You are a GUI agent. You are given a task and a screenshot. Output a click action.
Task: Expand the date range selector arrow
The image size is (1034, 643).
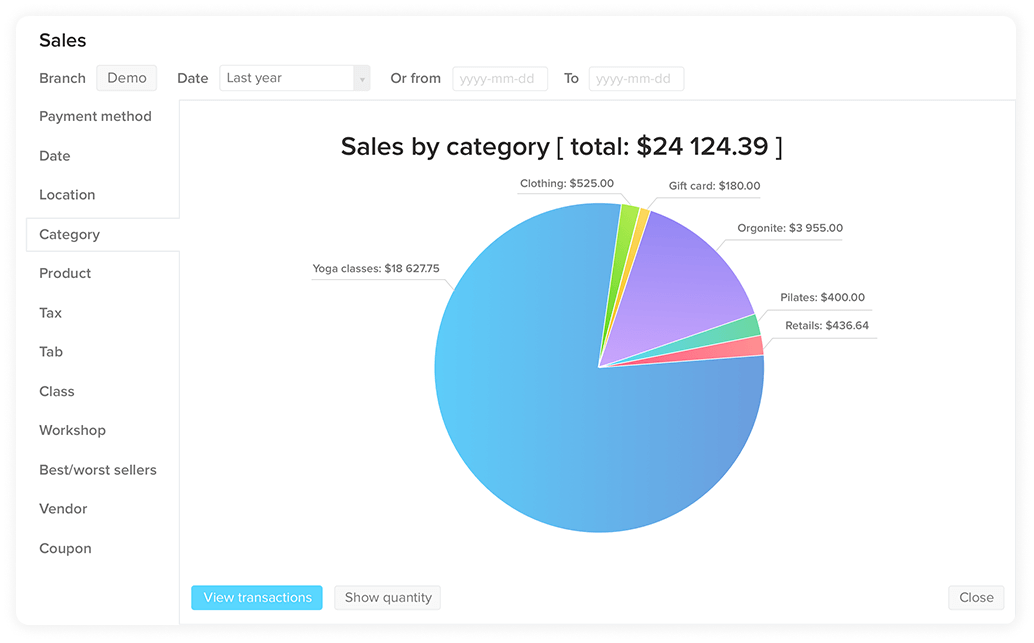[x=361, y=78]
